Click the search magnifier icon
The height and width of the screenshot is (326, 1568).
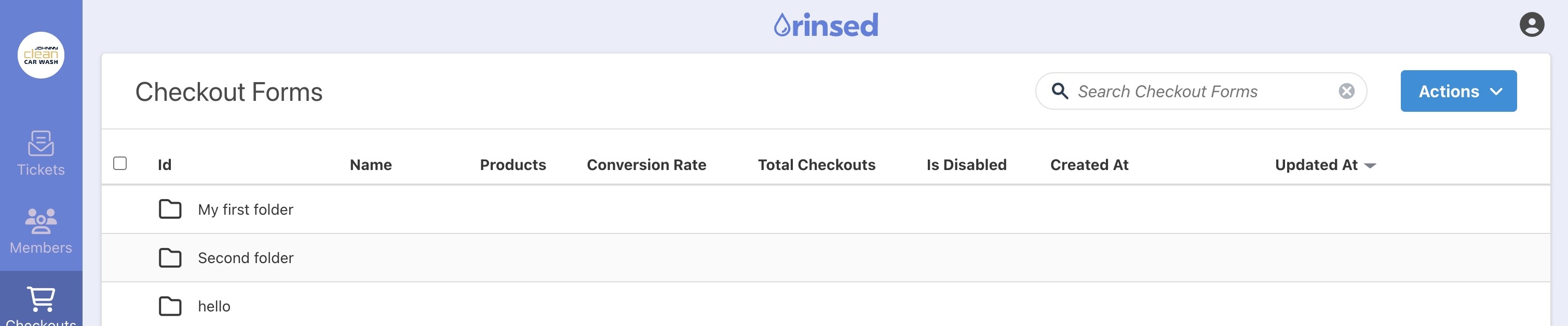click(x=1060, y=92)
